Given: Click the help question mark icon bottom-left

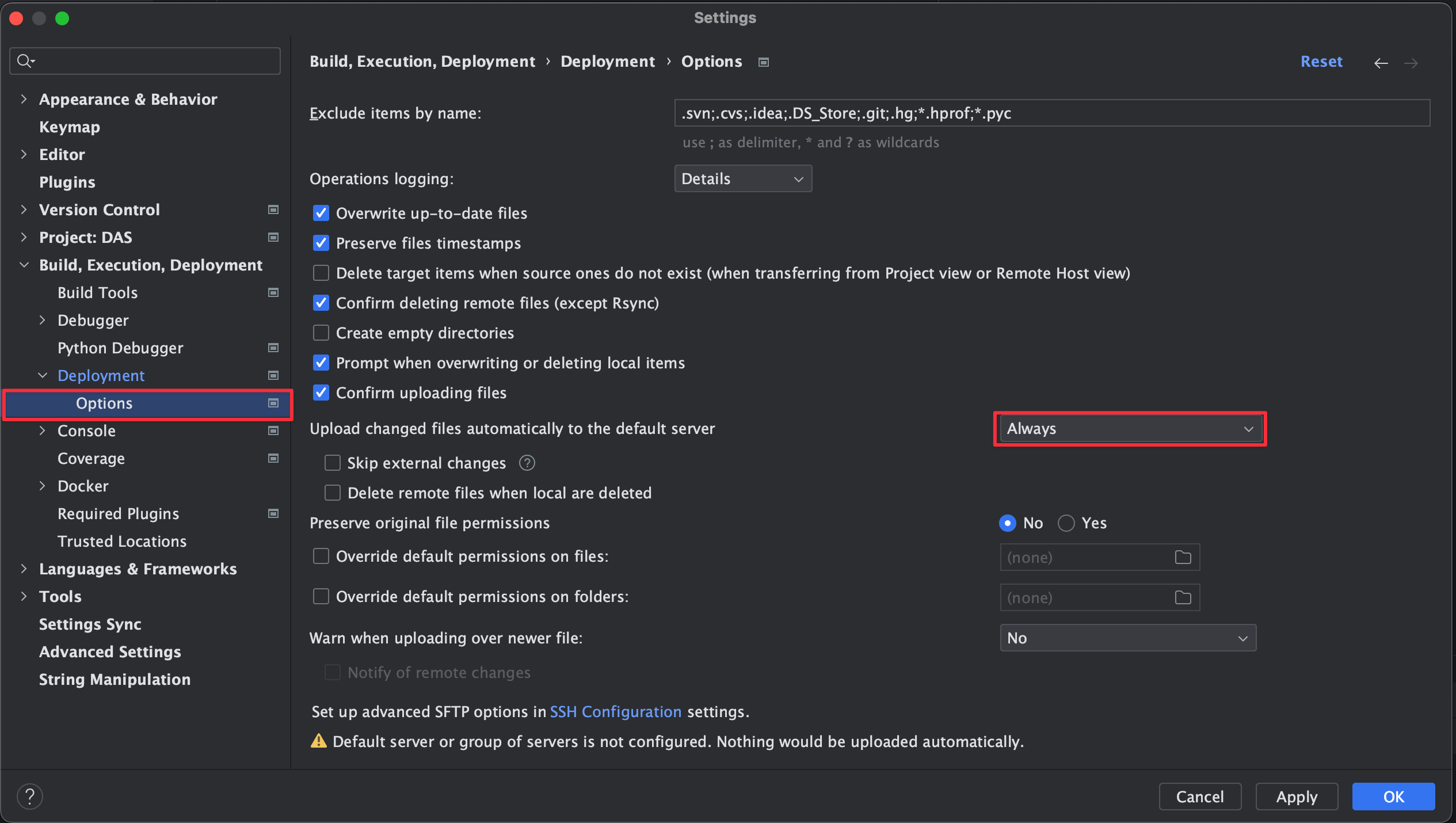Looking at the screenshot, I should coord(29,797).
